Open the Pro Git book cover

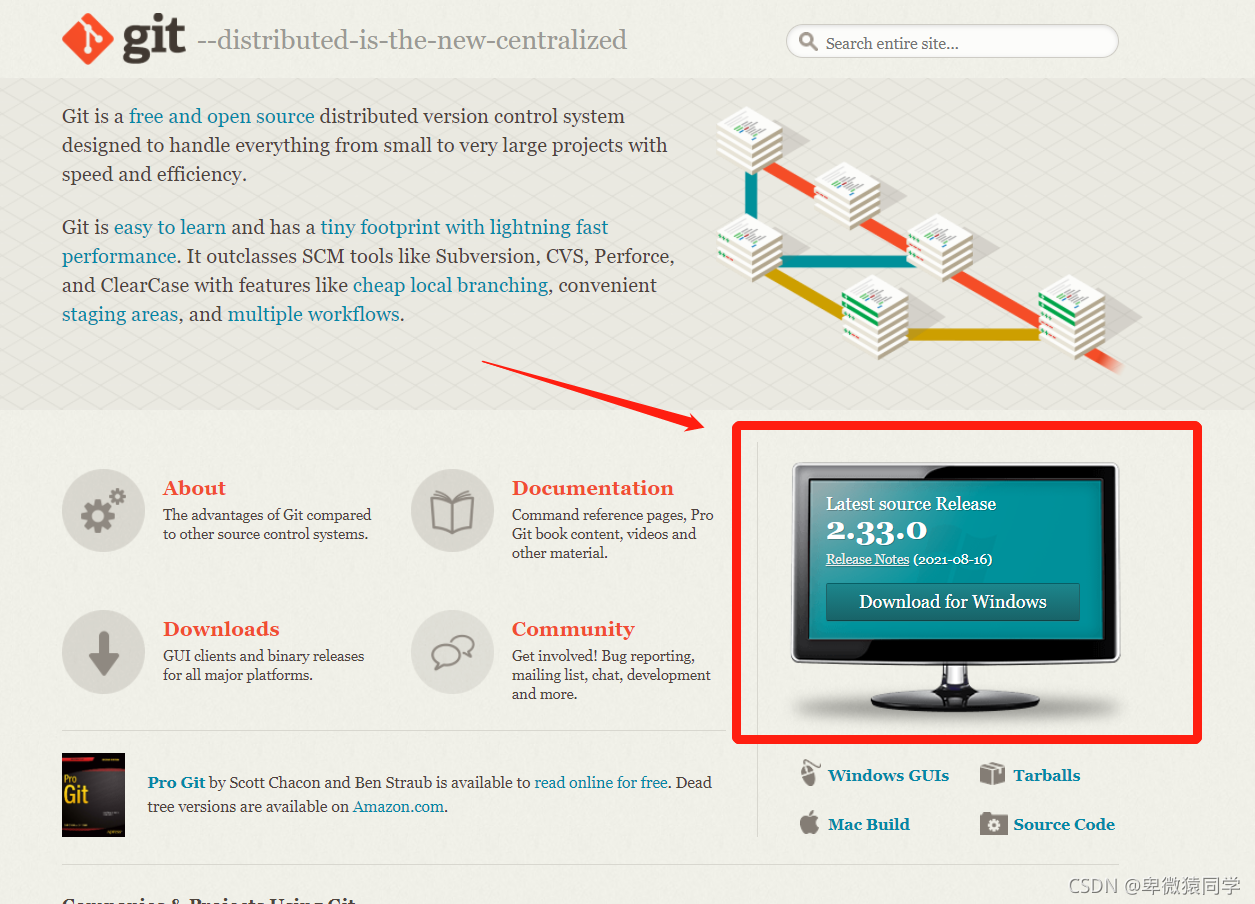point(93,795)
